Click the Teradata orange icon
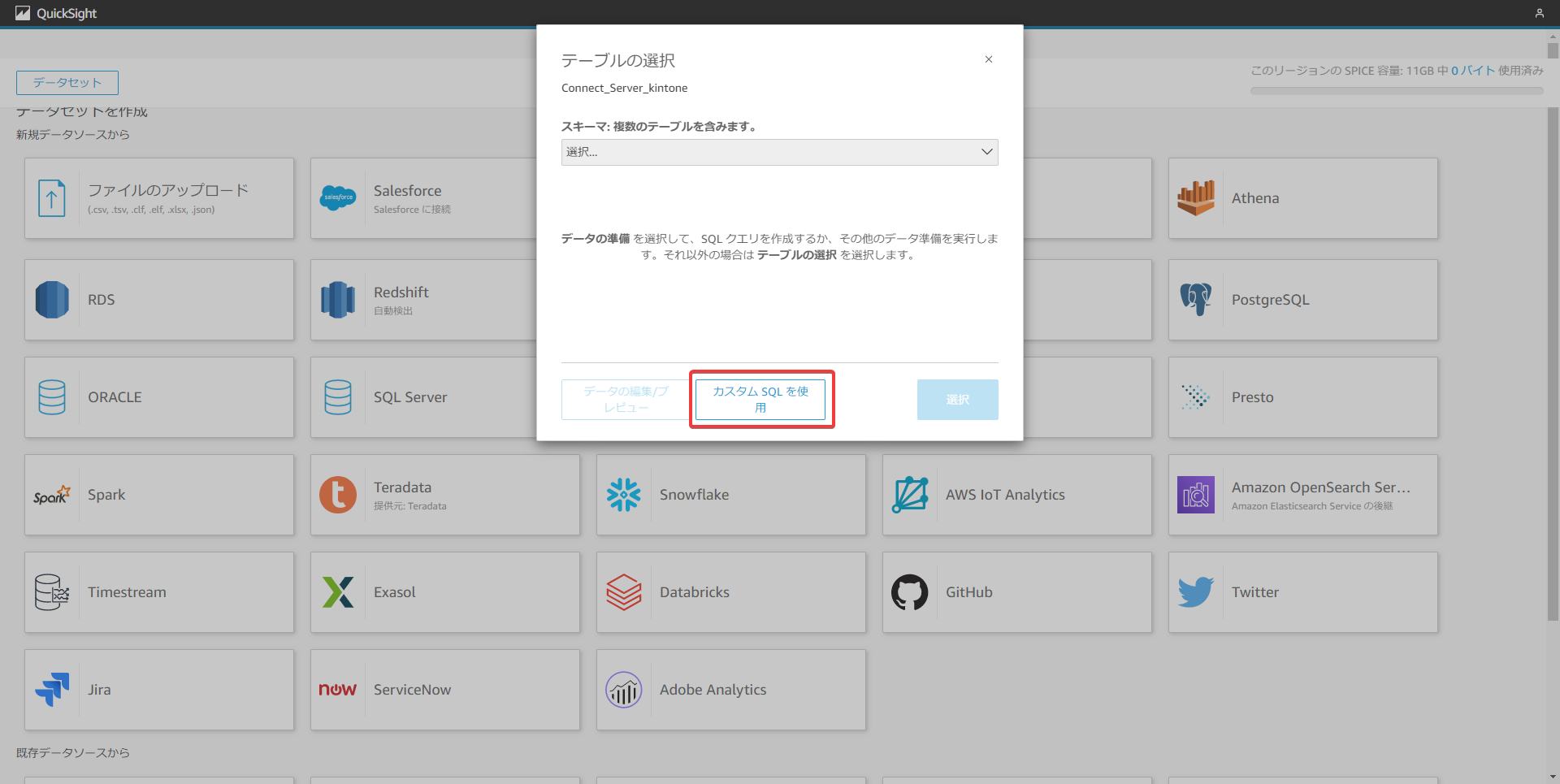This screenshot has width=1560, height=784. (338, 495)
